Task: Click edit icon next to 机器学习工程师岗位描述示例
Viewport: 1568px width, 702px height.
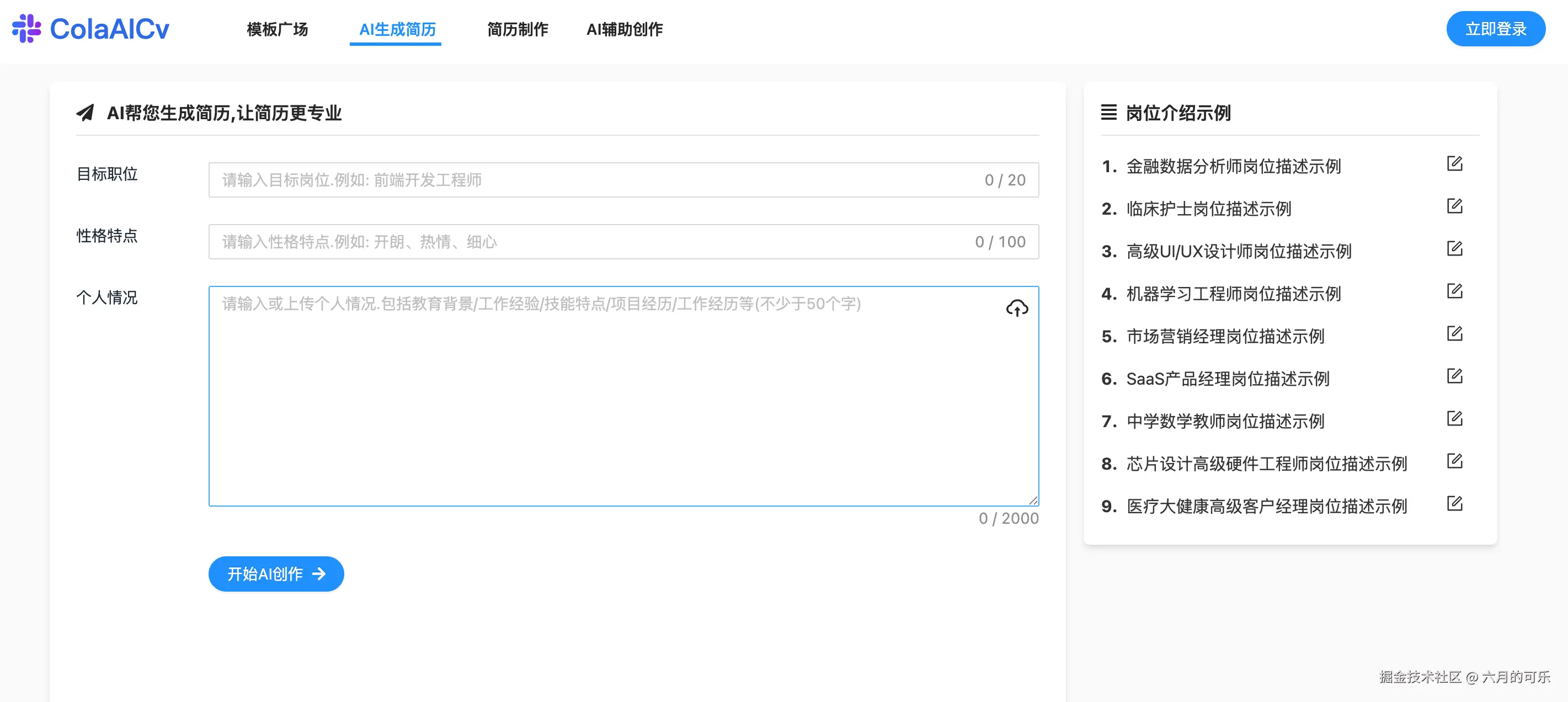Action: point(1454,291)
